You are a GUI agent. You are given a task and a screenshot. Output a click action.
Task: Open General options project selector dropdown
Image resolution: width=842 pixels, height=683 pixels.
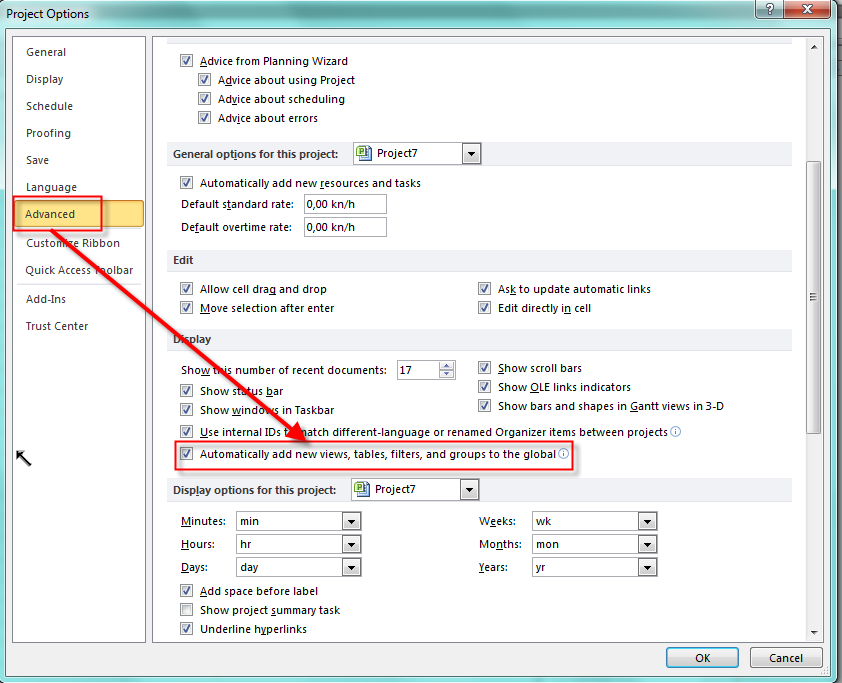tap(471, 154)
